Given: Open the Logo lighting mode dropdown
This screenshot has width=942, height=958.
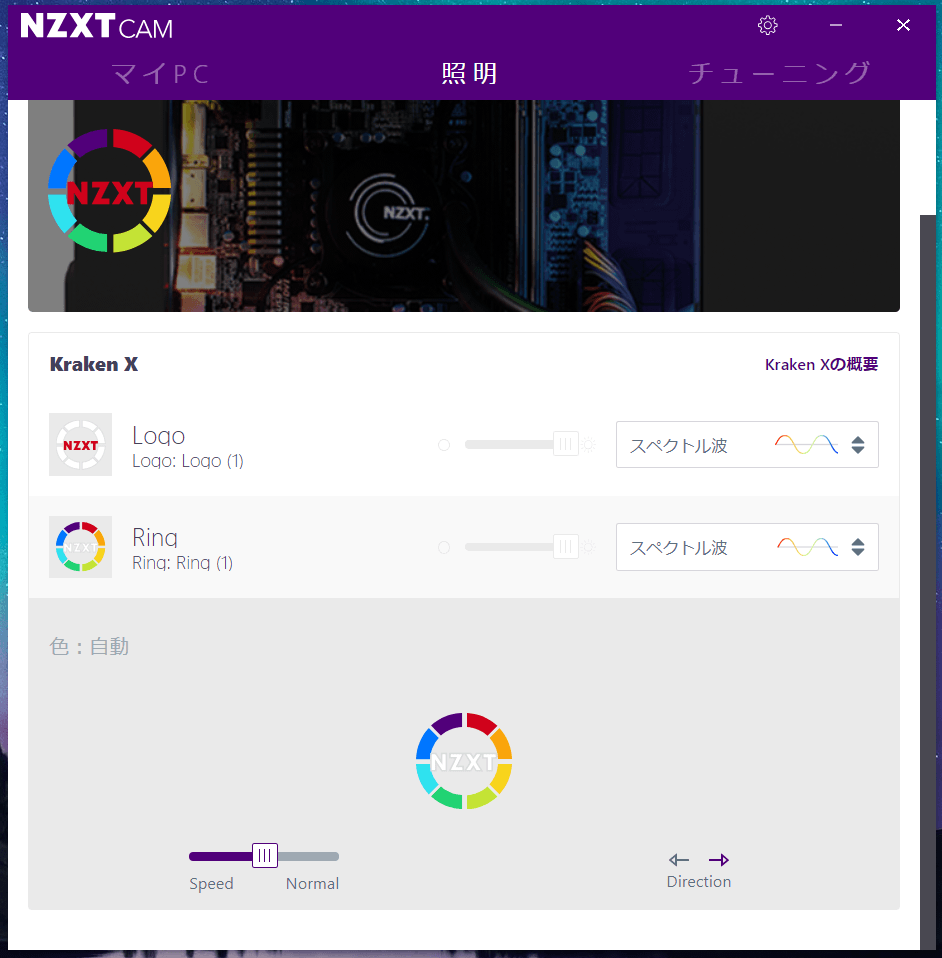Looking at the screenshot, I should click(747, 445).
